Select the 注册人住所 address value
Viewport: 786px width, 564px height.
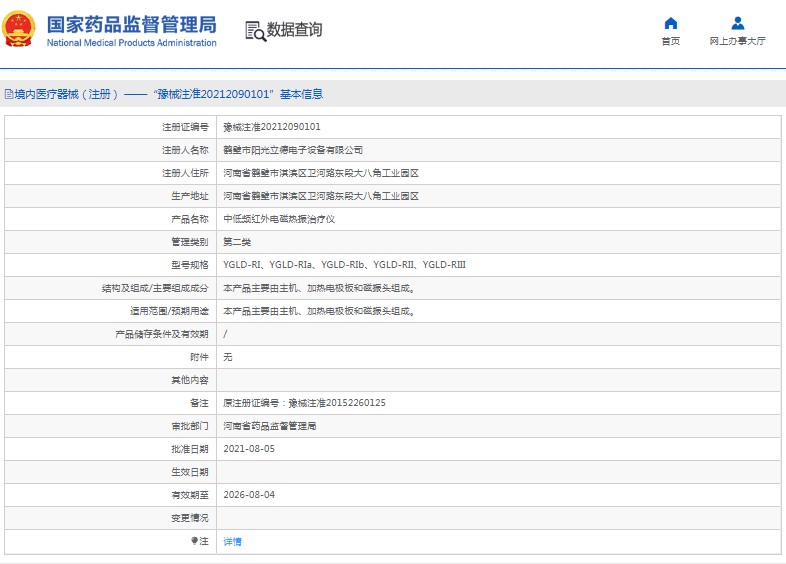(x=321, y=173)
